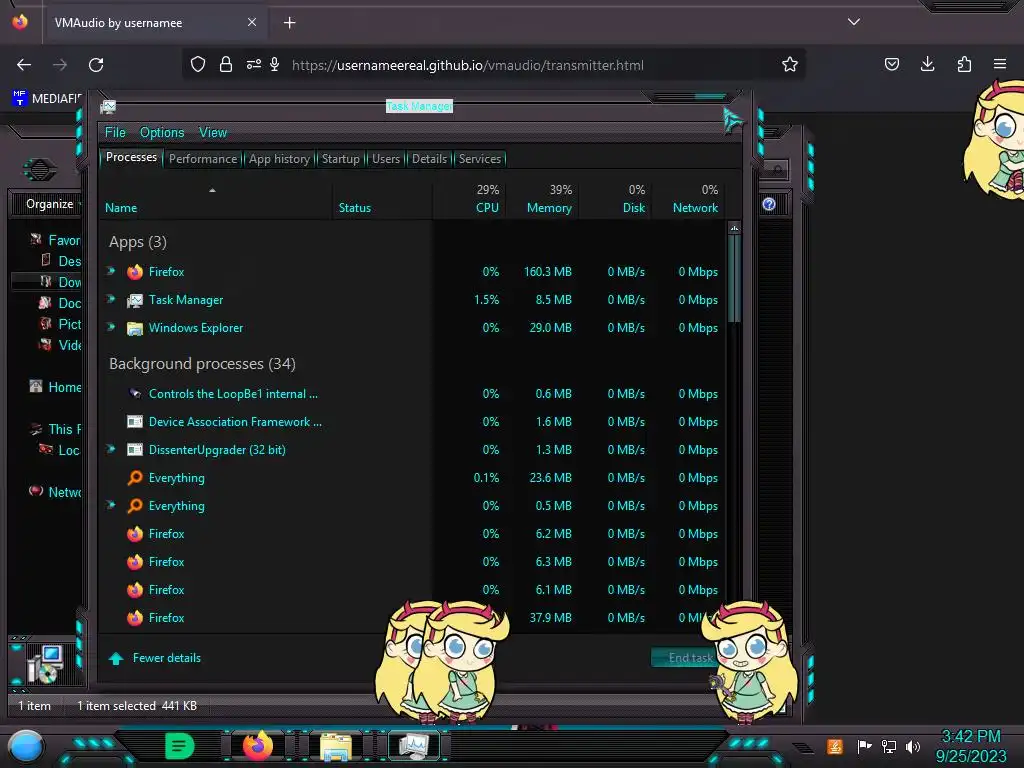This screenshot has height=768, width=1024.
Task: Click the Task Manager process list scrollbar
Action: pyautogui.click(x=735, y=278)
